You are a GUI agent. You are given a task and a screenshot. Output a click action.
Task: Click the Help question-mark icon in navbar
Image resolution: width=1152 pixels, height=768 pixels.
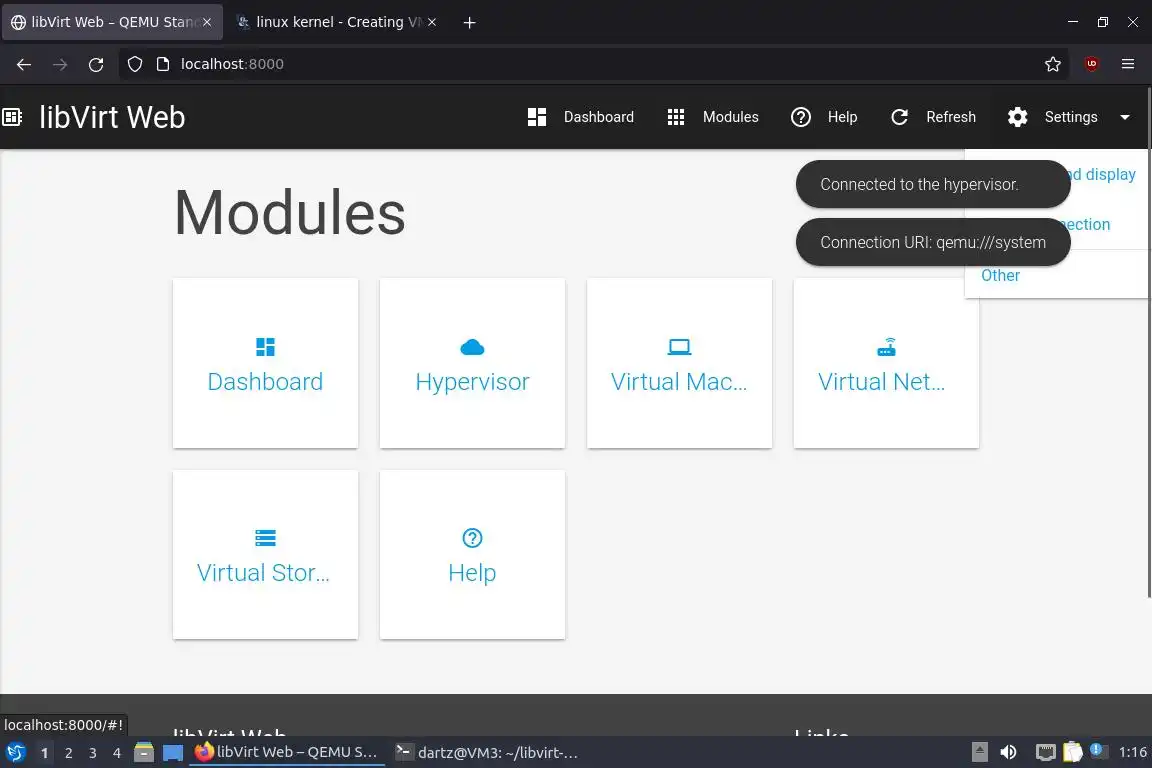point(801,117)
